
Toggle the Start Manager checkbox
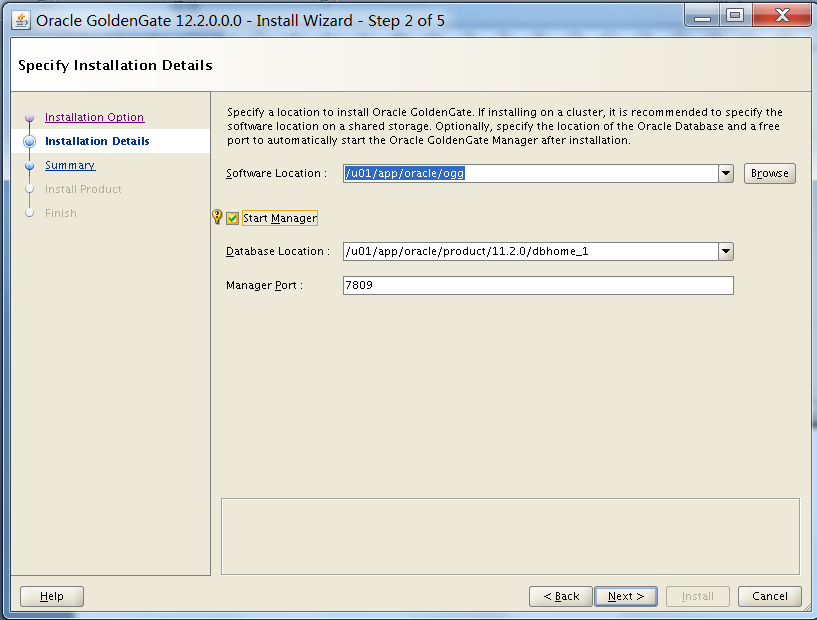point(232,218)
